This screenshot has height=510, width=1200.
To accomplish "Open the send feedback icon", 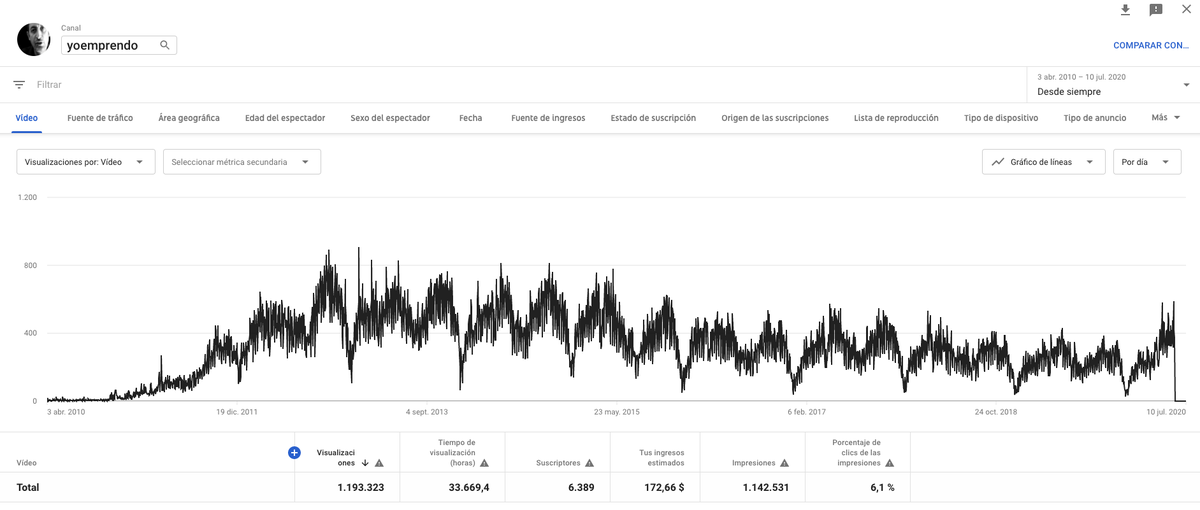I will (1156, 10).
